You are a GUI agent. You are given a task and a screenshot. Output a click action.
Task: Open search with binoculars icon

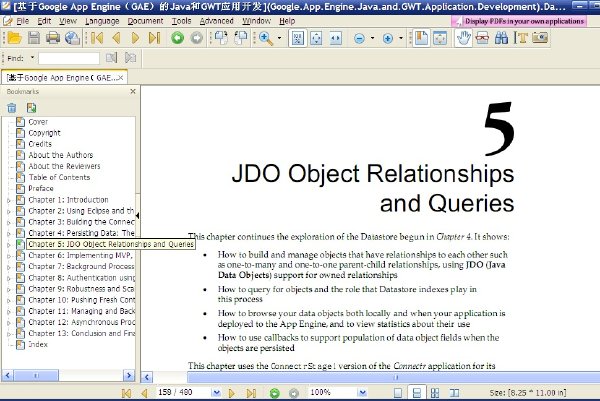click(x=501, y=38)
